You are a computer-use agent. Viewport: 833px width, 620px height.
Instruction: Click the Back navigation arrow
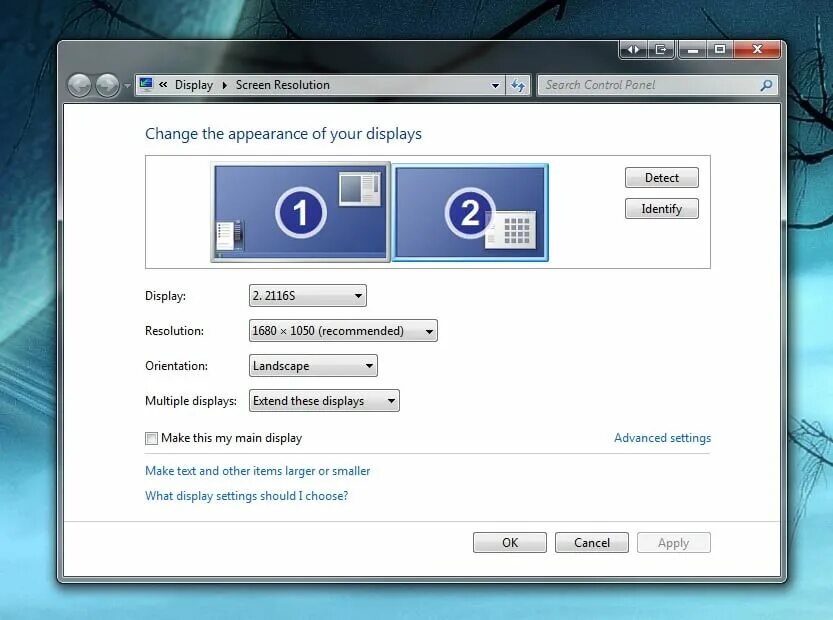(79, 85)
